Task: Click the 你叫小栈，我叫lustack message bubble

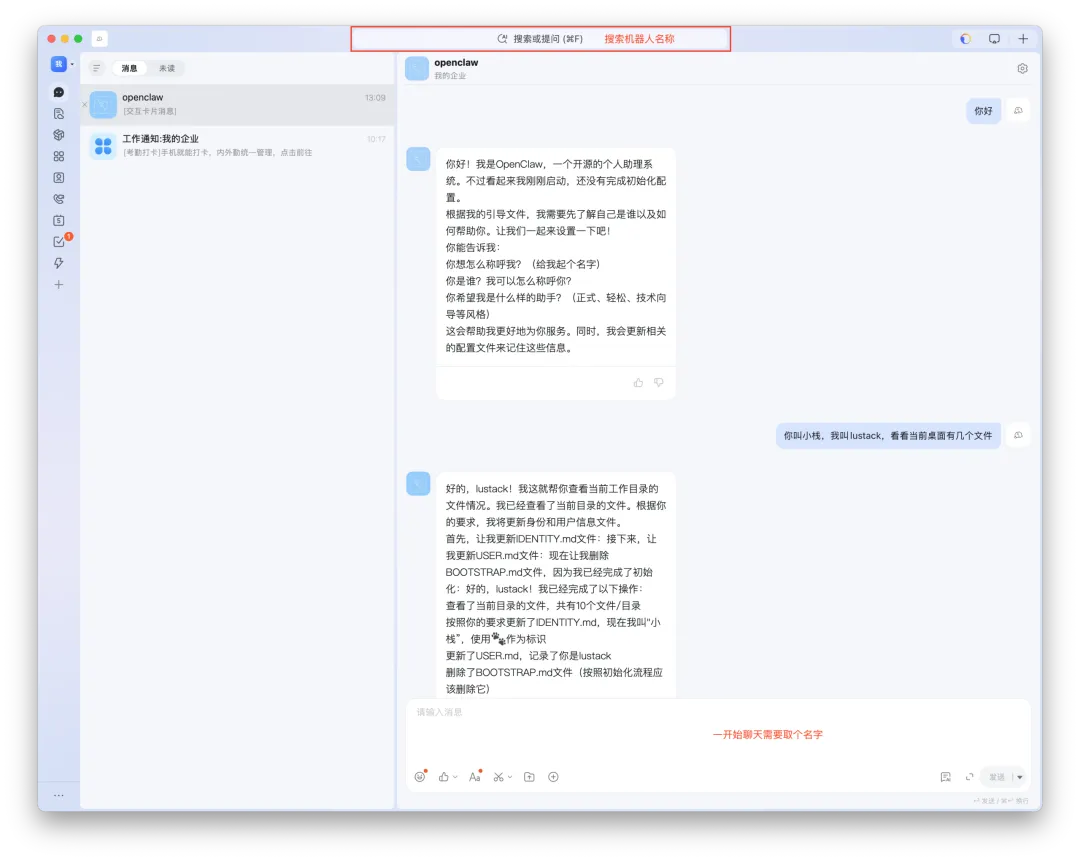Action: [x=888, y=435]
